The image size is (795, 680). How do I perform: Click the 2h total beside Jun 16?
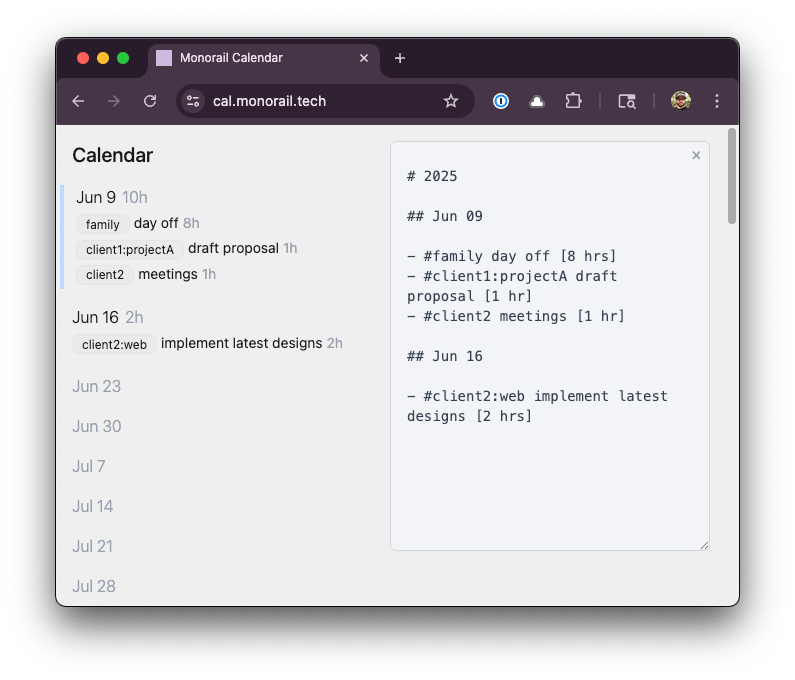pos(134,317)
